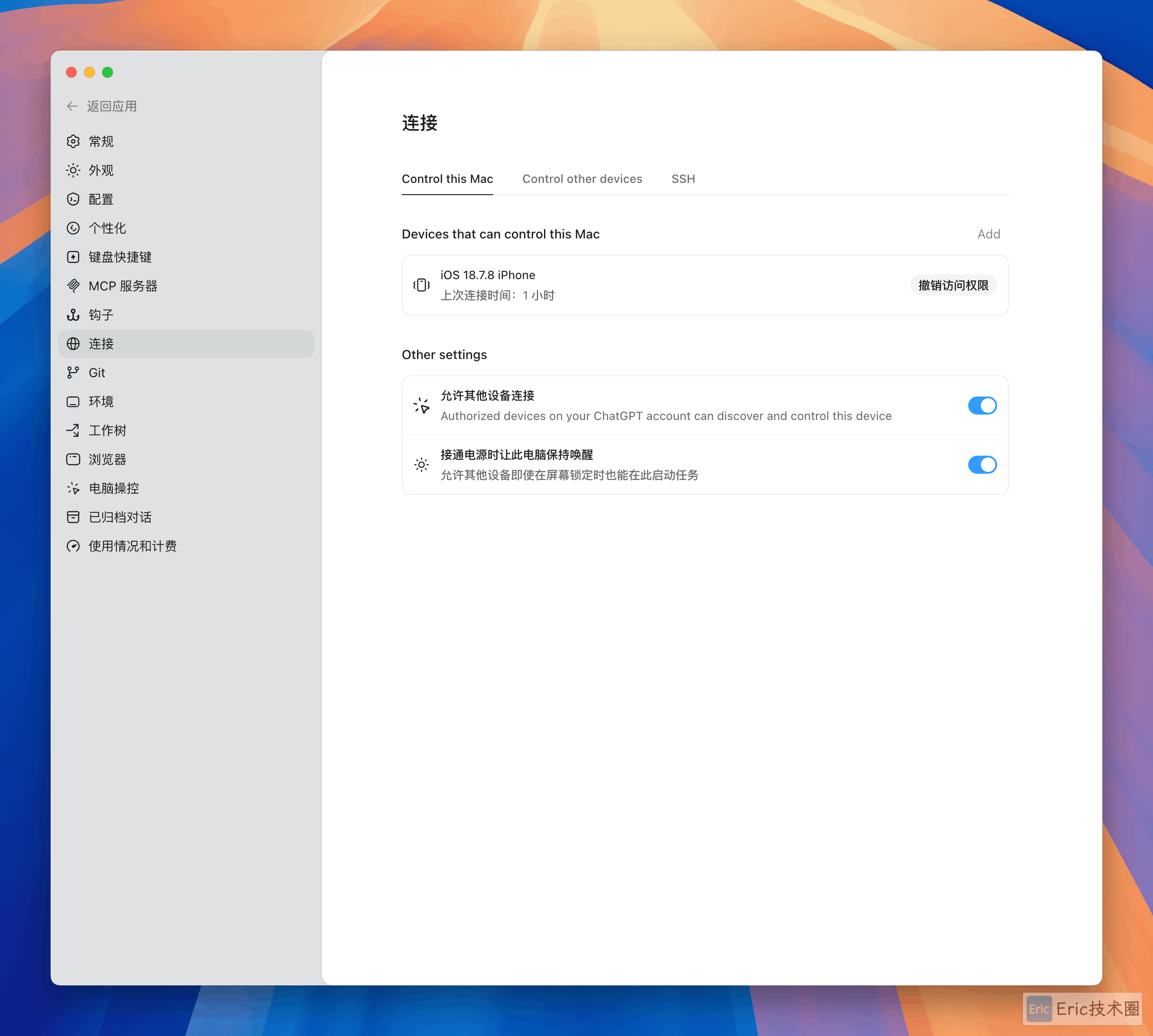Click the Other settings heading
The image size is (1153, 1036).
[444, 355]
